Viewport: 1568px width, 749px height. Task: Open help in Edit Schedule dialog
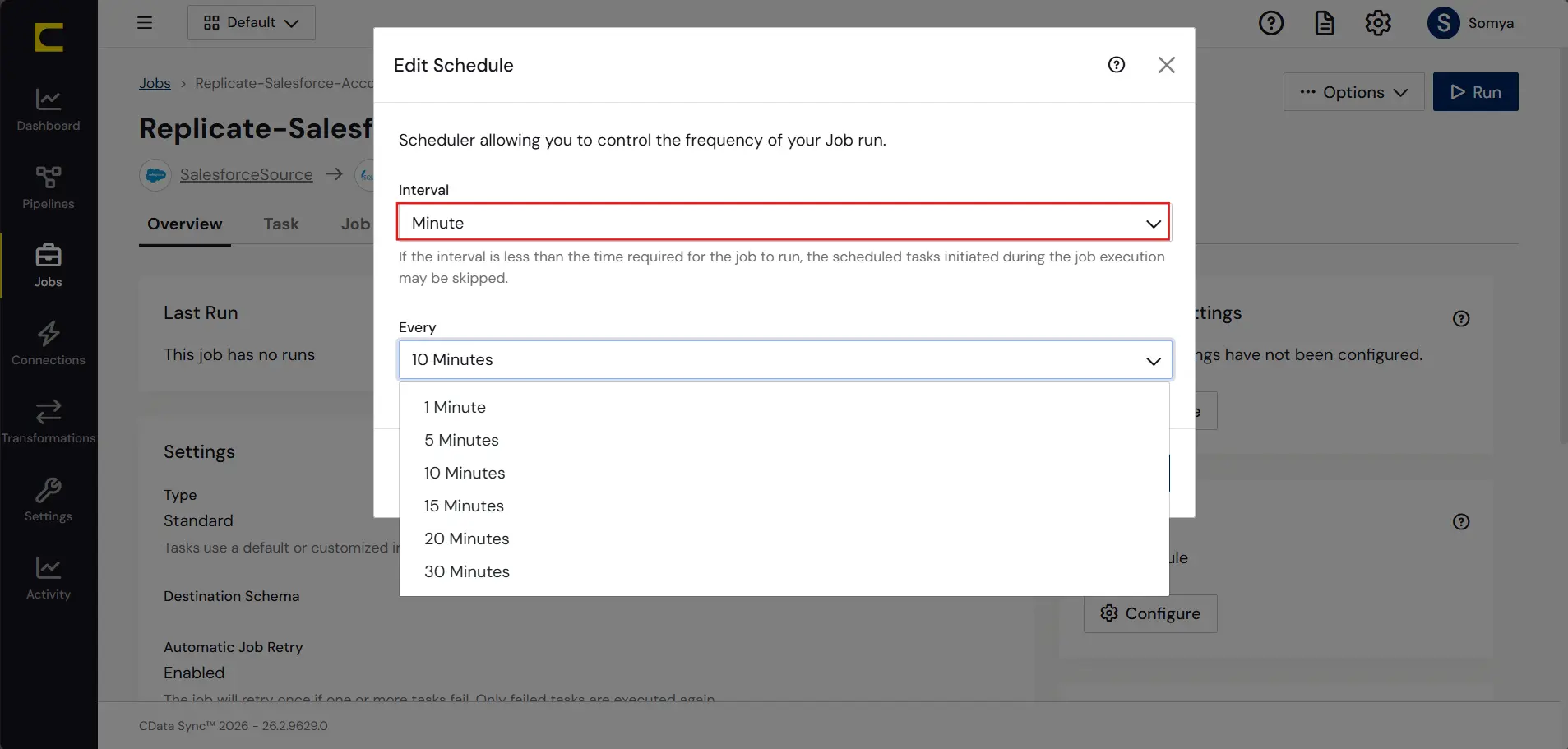(1117, 65)
